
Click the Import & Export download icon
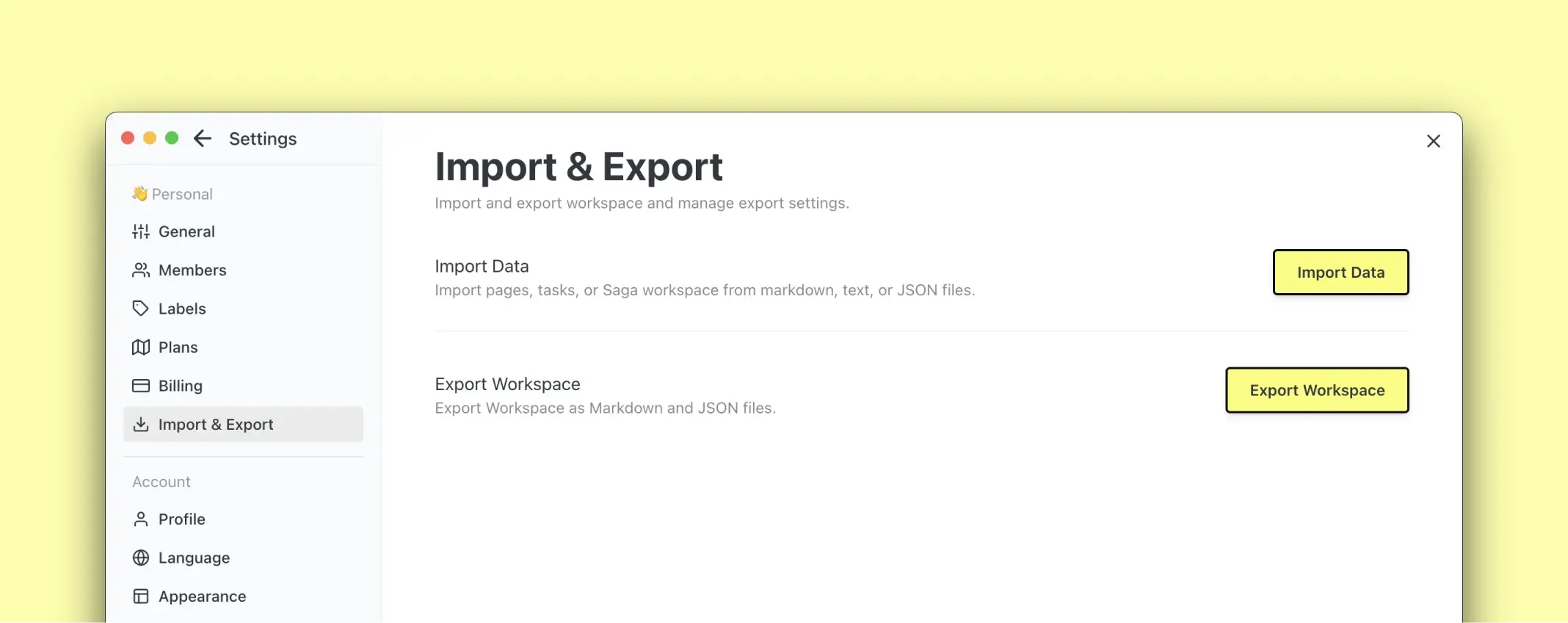coord(141,425)
